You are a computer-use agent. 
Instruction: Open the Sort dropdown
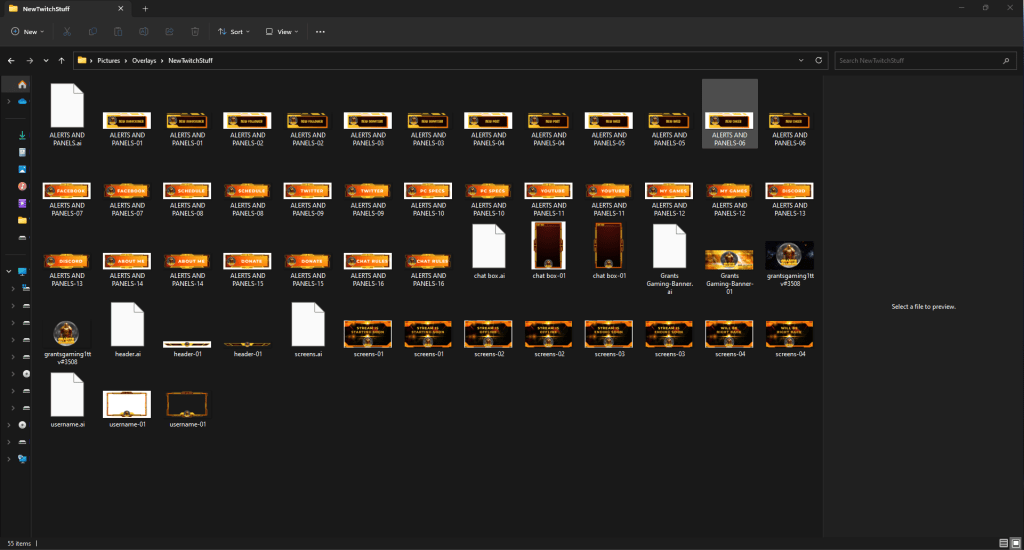point(235,31)
